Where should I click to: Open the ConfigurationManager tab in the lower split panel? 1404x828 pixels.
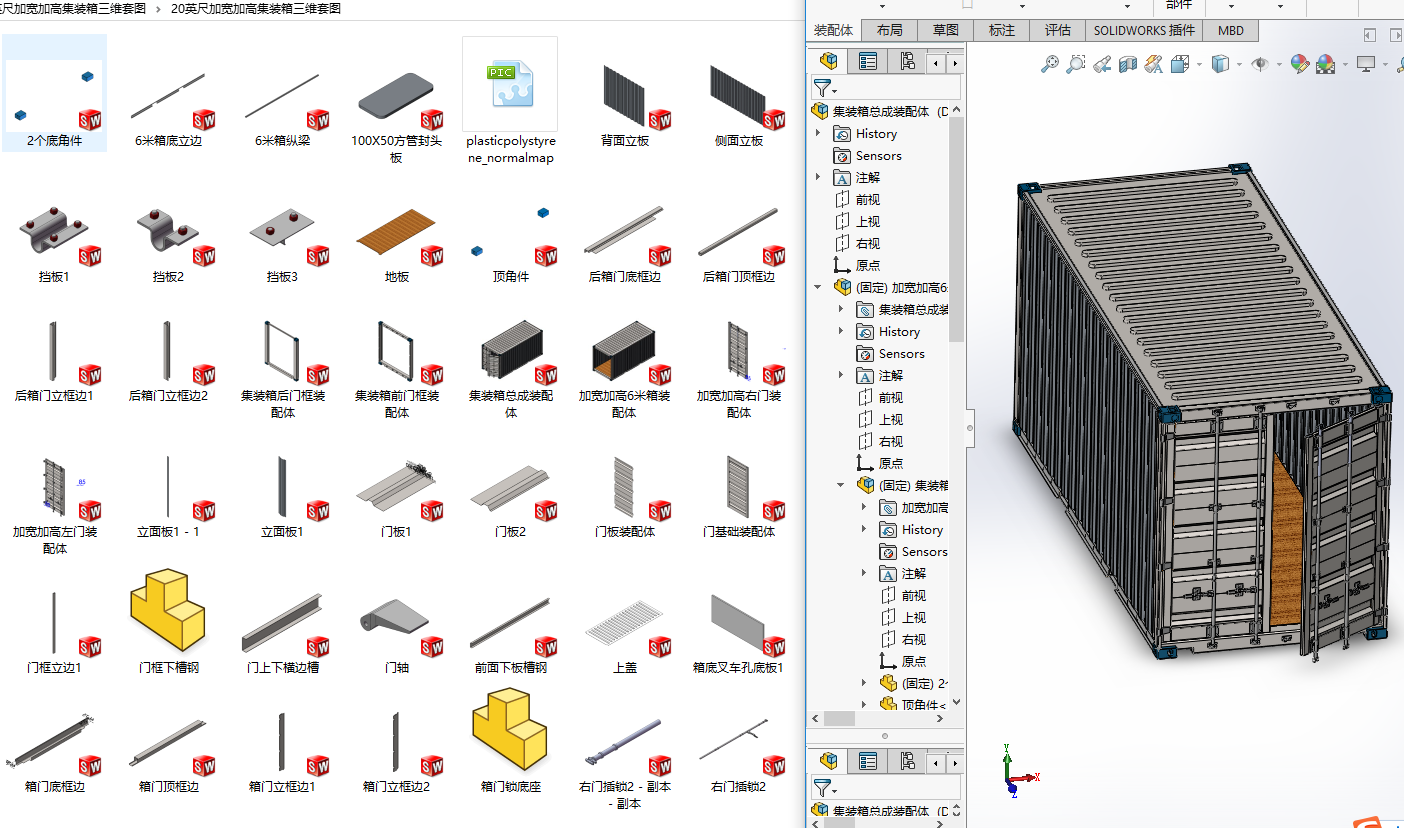click(907, 761)
